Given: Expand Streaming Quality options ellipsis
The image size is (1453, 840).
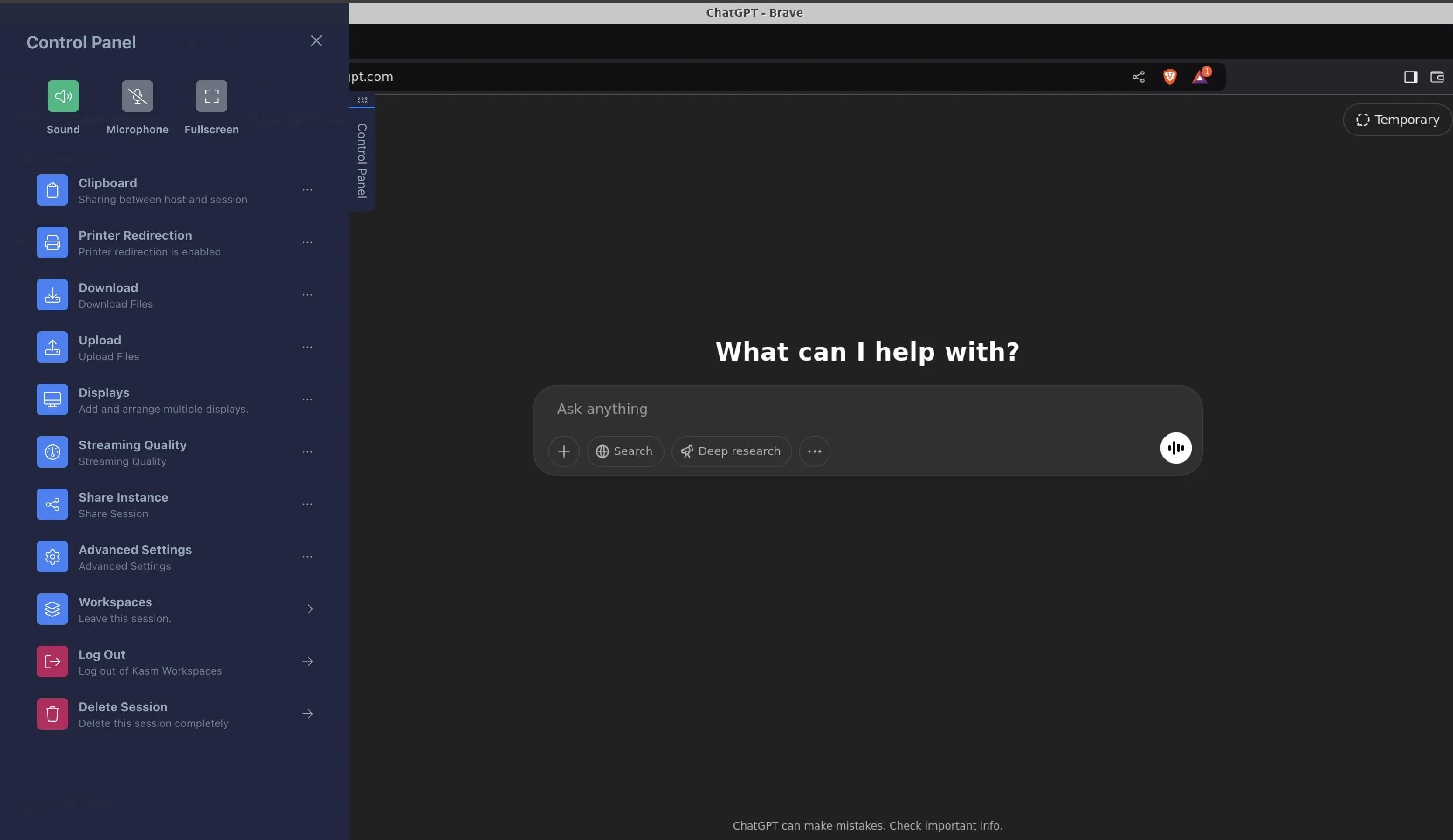Looking at the screenshot, I should pyautogui.click(x=307, y=452).
